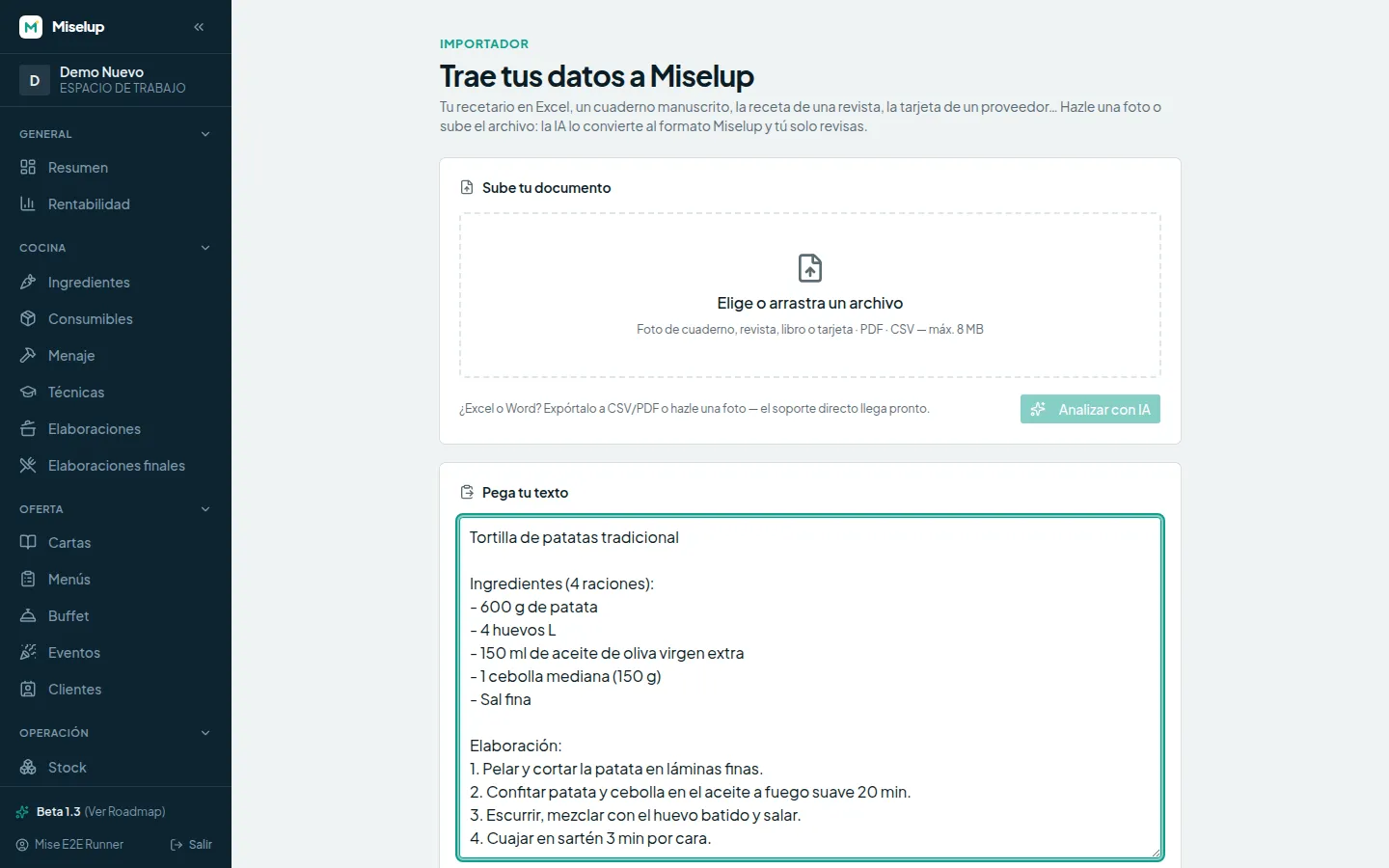
Task: Click the Miselup logo icon
Action: tap(31, 27)
